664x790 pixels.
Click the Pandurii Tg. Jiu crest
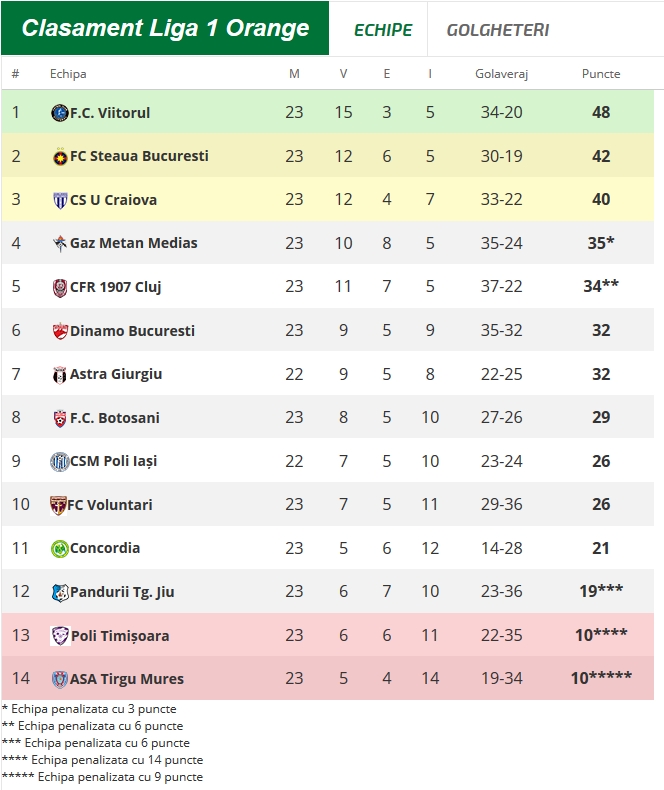60,592
